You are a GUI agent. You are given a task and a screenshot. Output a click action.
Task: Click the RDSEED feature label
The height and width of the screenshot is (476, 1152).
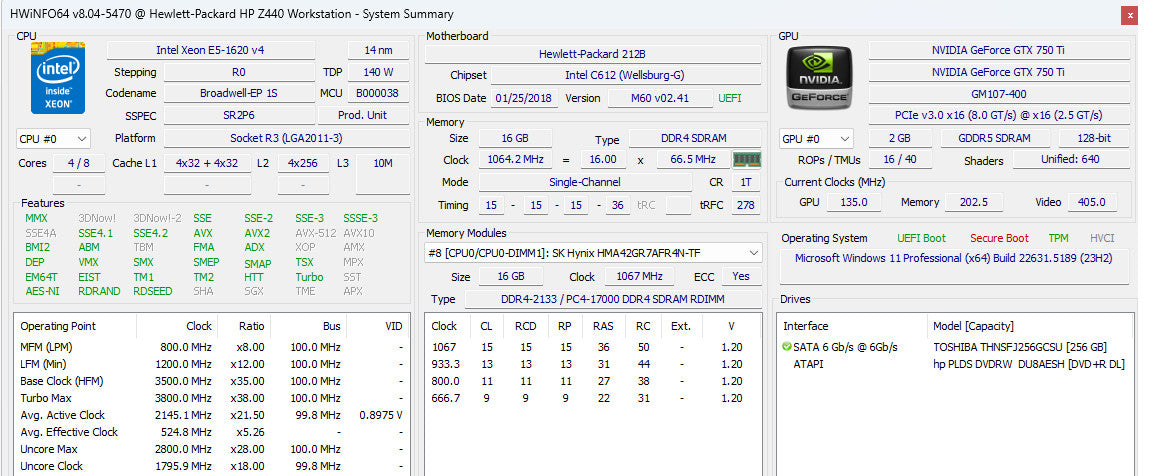point(153,291)
